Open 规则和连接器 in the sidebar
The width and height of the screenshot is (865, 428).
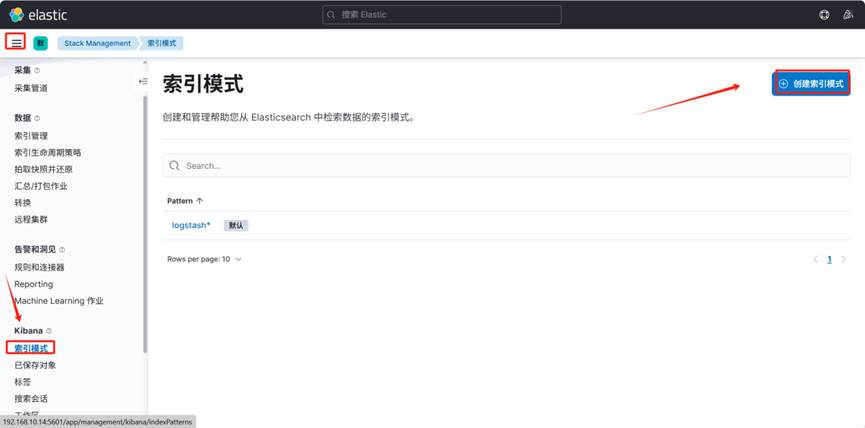click(x=39, y=267)
